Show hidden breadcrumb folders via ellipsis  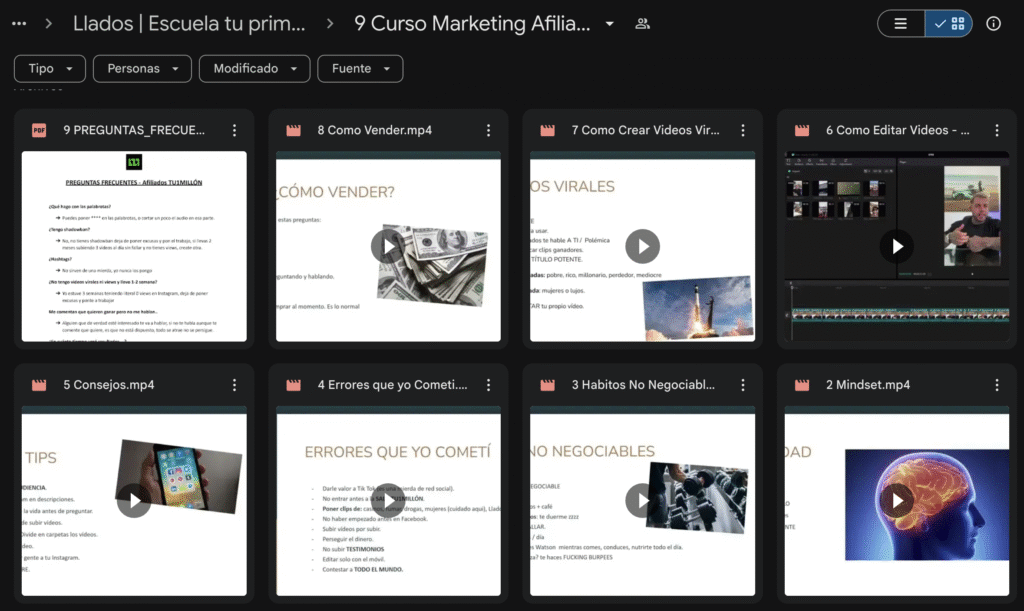[19, 24]
